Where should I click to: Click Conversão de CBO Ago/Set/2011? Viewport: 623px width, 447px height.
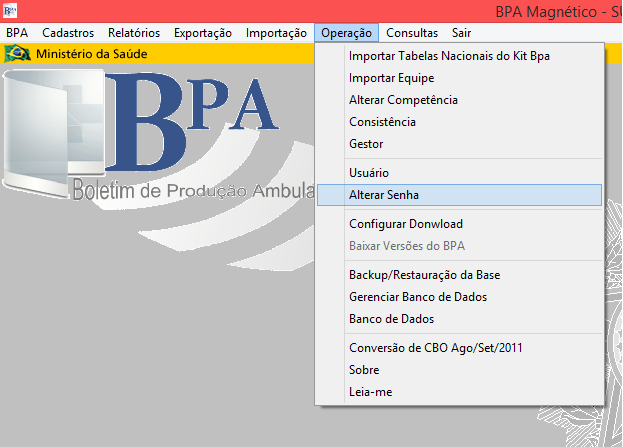click(434, 348)
